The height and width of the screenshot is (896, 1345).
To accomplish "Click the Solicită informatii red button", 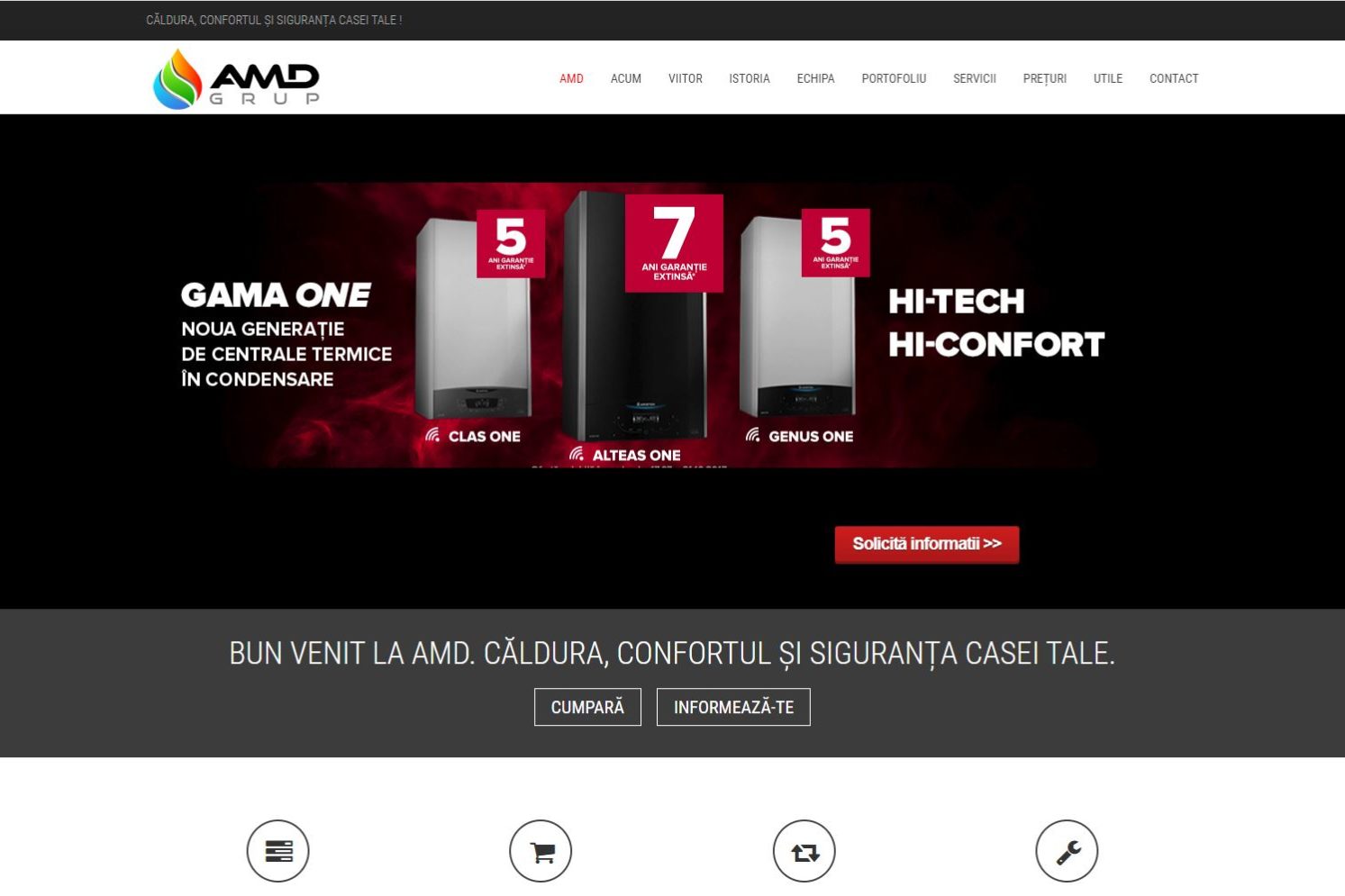I will coord(927,545).
